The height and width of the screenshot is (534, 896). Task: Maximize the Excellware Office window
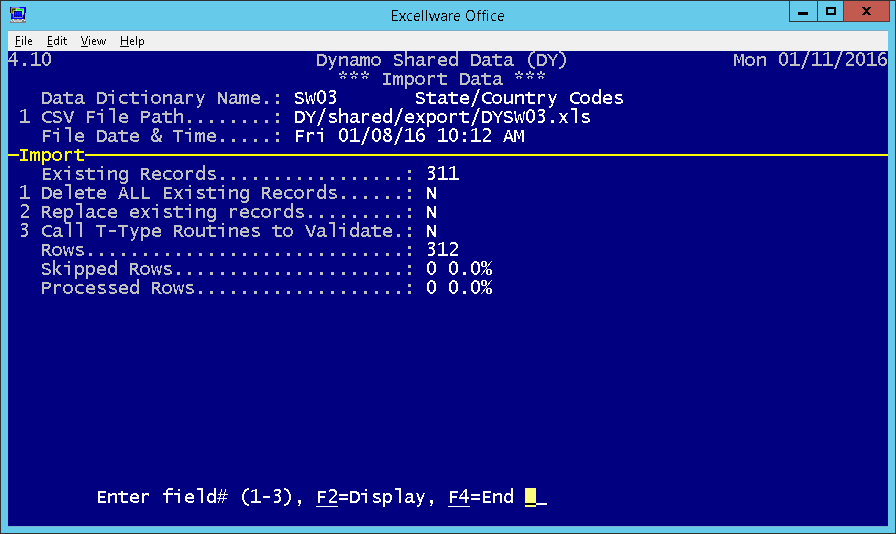(x=830, y=11)
